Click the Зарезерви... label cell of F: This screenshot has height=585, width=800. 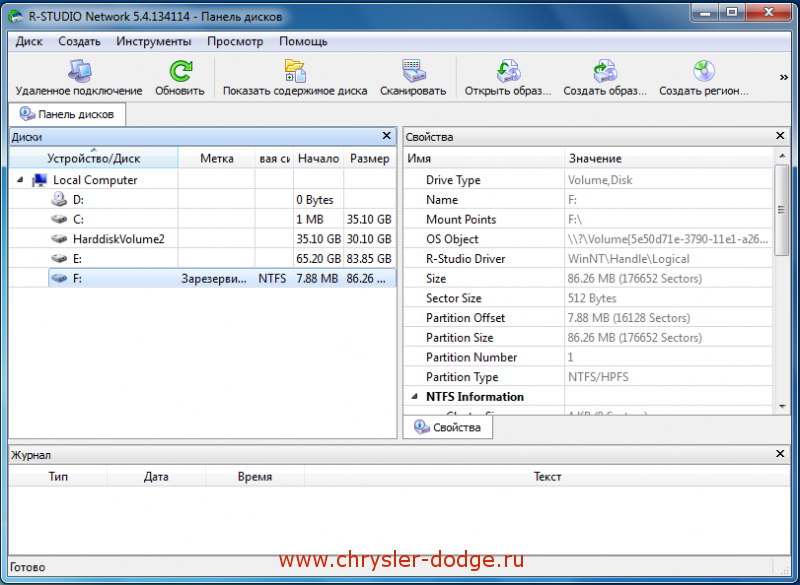point(214,278)
